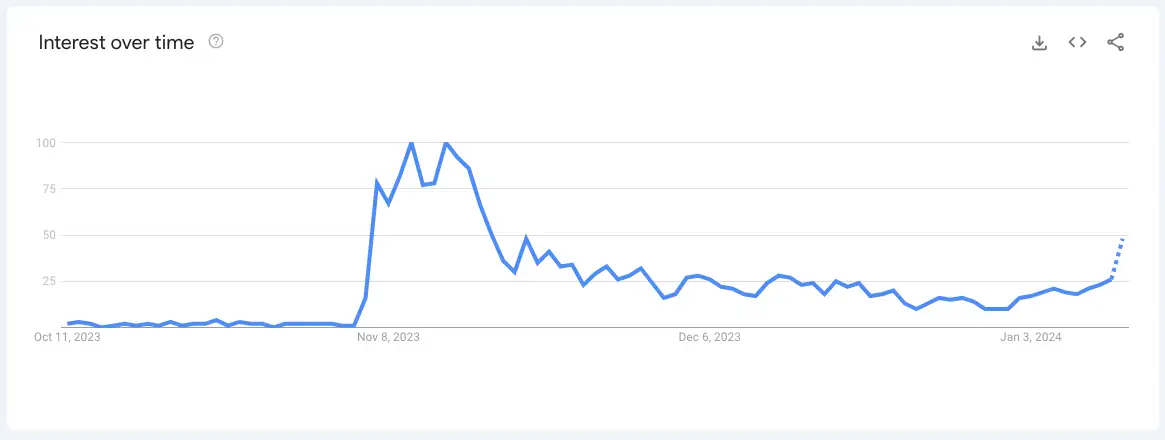Select the second 100 peak on the line

pos(446,142)
